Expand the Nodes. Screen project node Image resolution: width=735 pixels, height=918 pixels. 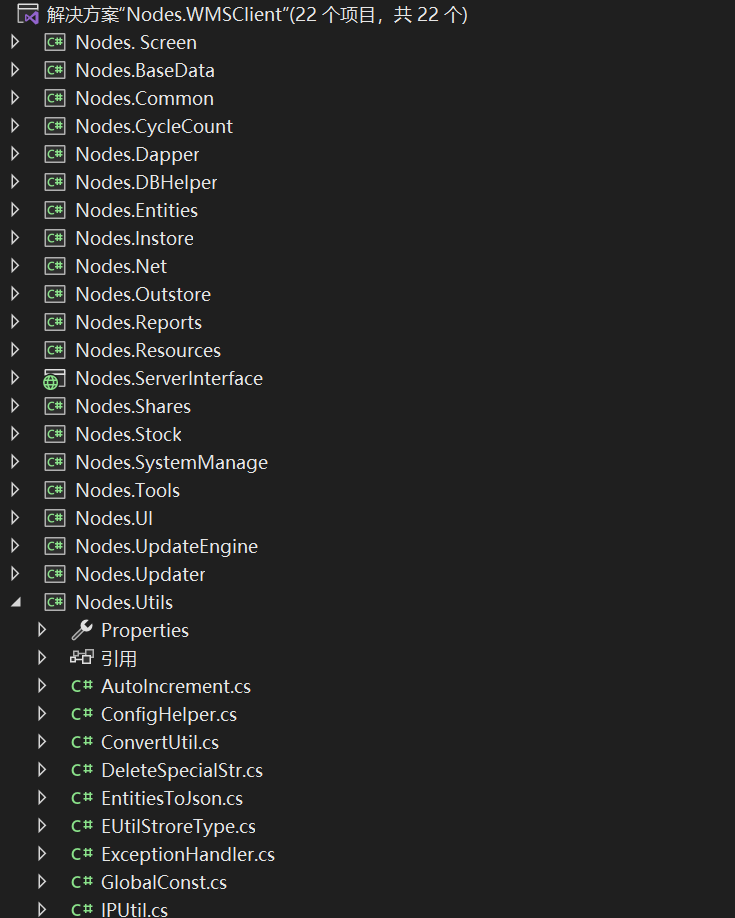point(16,42)
